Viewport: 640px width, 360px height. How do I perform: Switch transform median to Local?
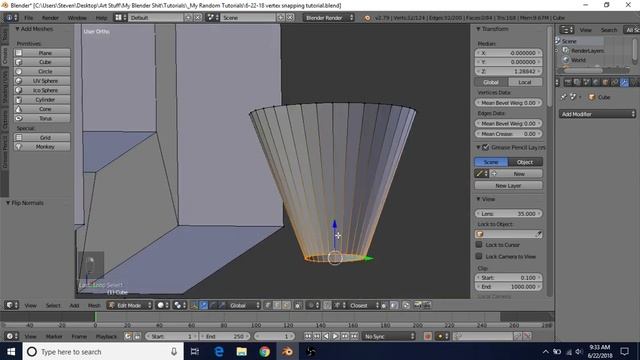click(x=525, y=82)
